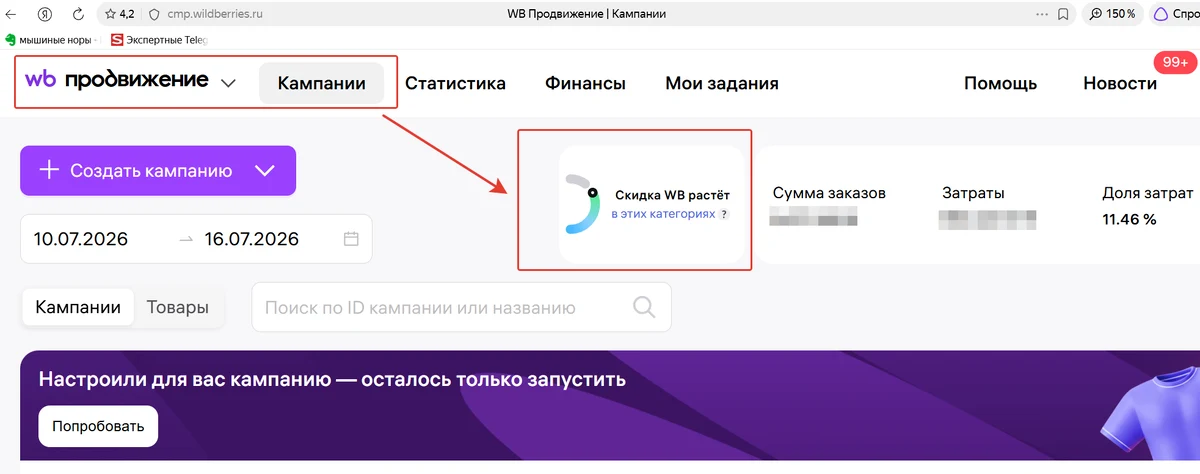Click the cmp.wildberries.ru address text

(217, 14)
